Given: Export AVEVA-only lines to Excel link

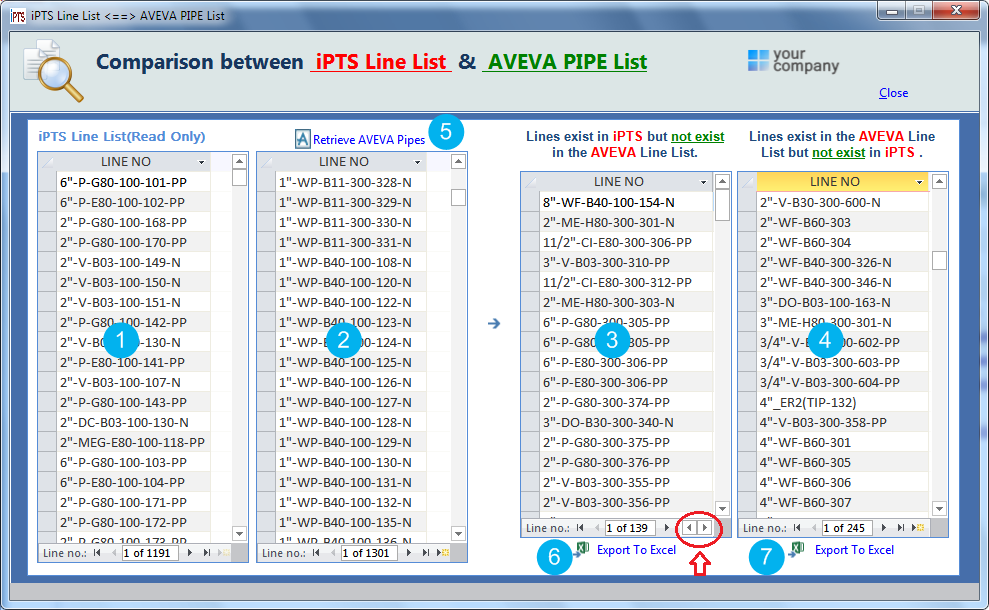Looking at the screenshot, I should (854, 550).
